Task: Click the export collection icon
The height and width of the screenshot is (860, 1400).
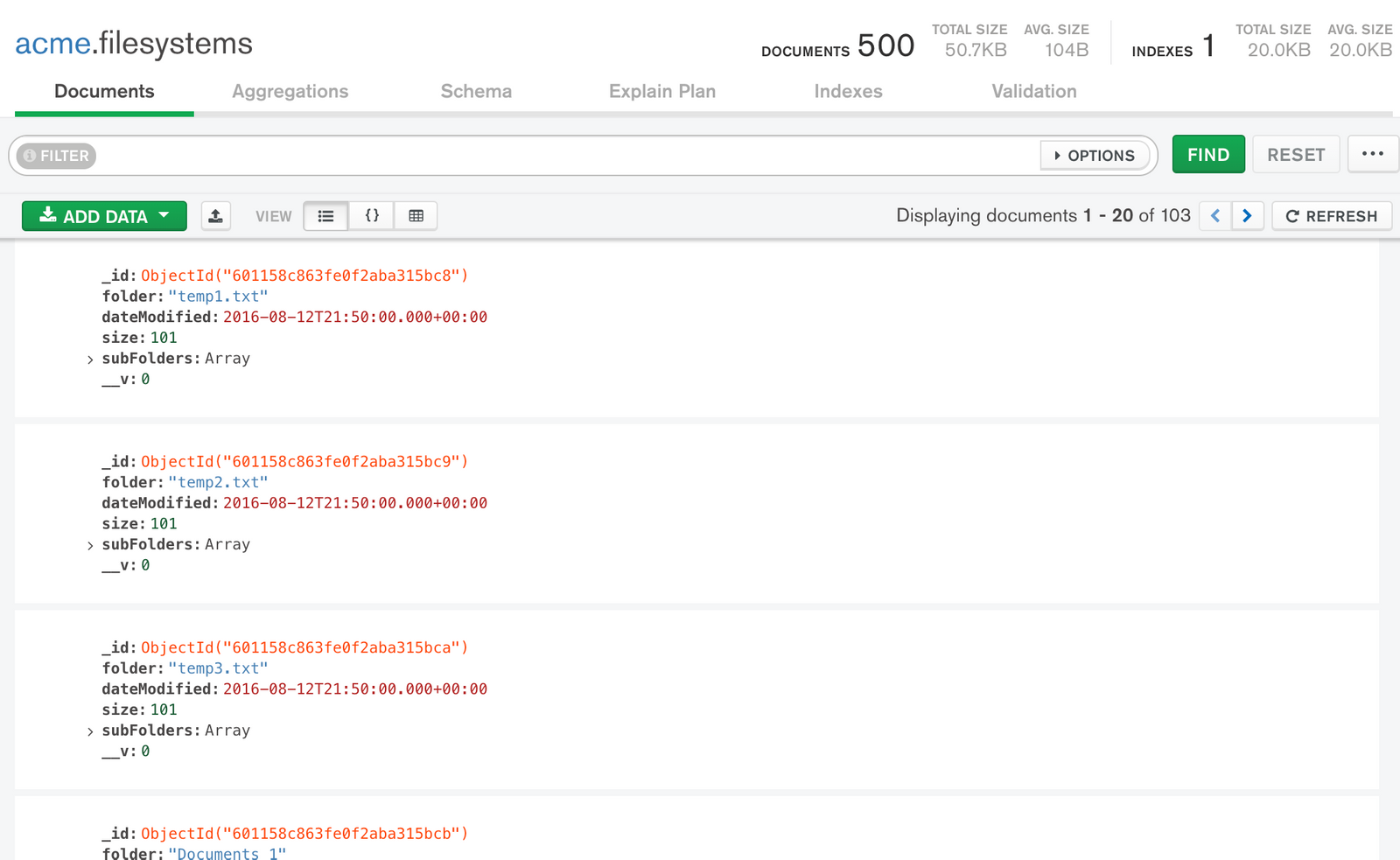Action: tap(216, 215)
